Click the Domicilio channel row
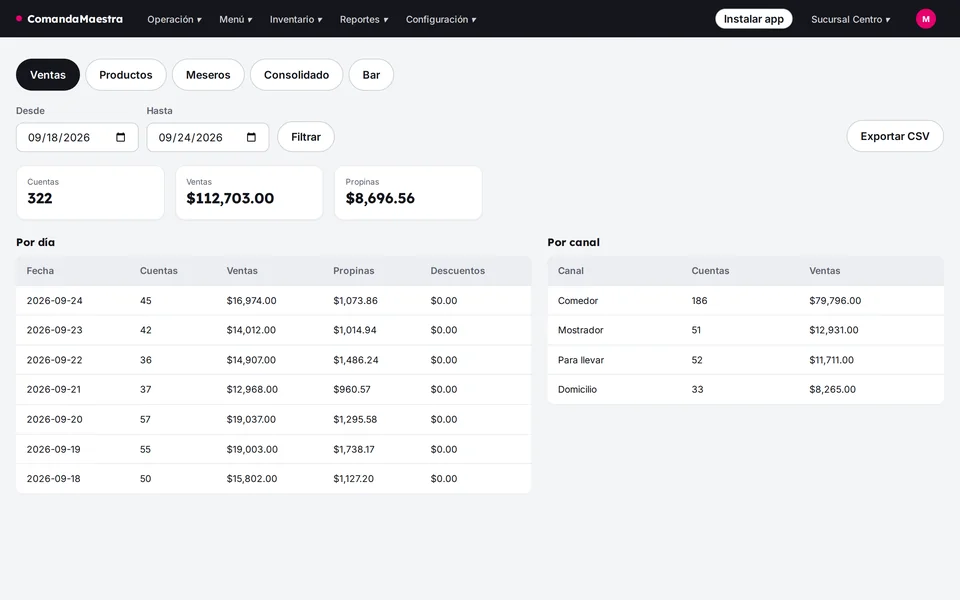This screenshot has height=600, width=960. (x=745, y=389)
